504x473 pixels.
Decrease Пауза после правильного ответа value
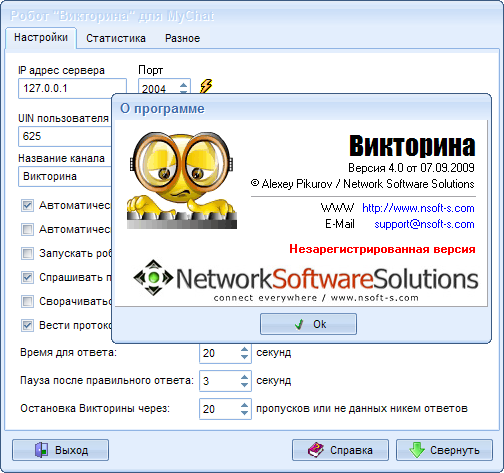click(x=244, y=385)
